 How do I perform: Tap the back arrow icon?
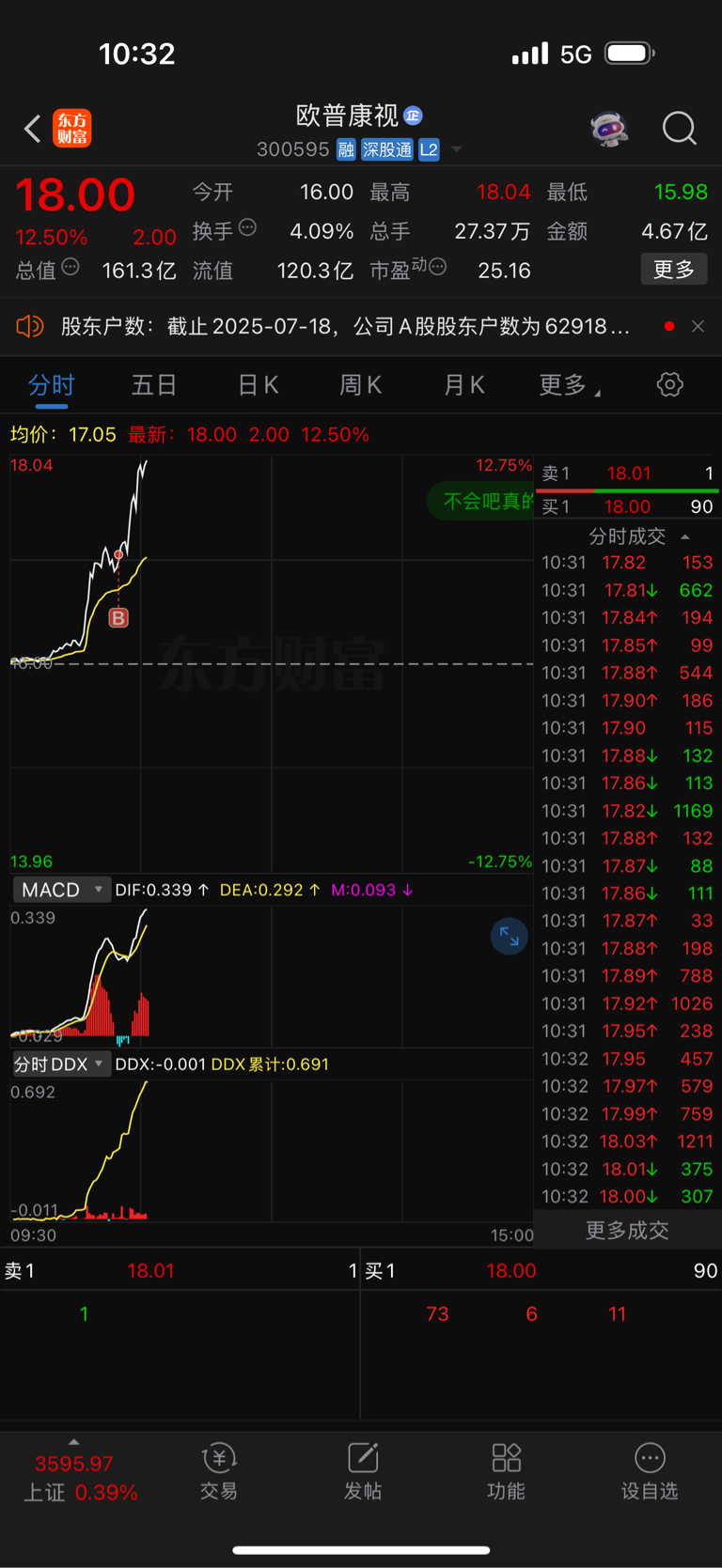[33, 129]
